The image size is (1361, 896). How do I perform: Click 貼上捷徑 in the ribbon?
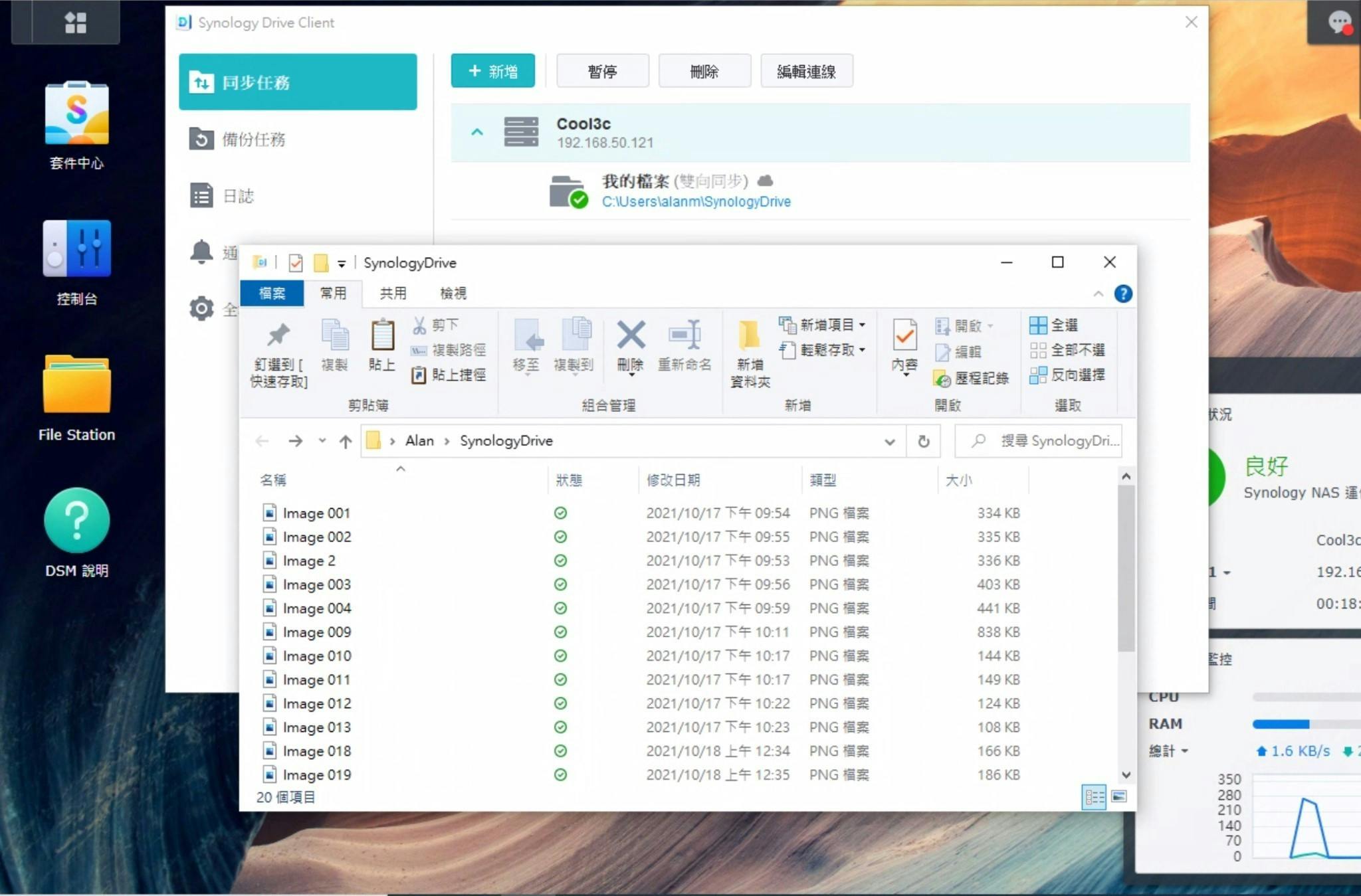click(449, 375)
